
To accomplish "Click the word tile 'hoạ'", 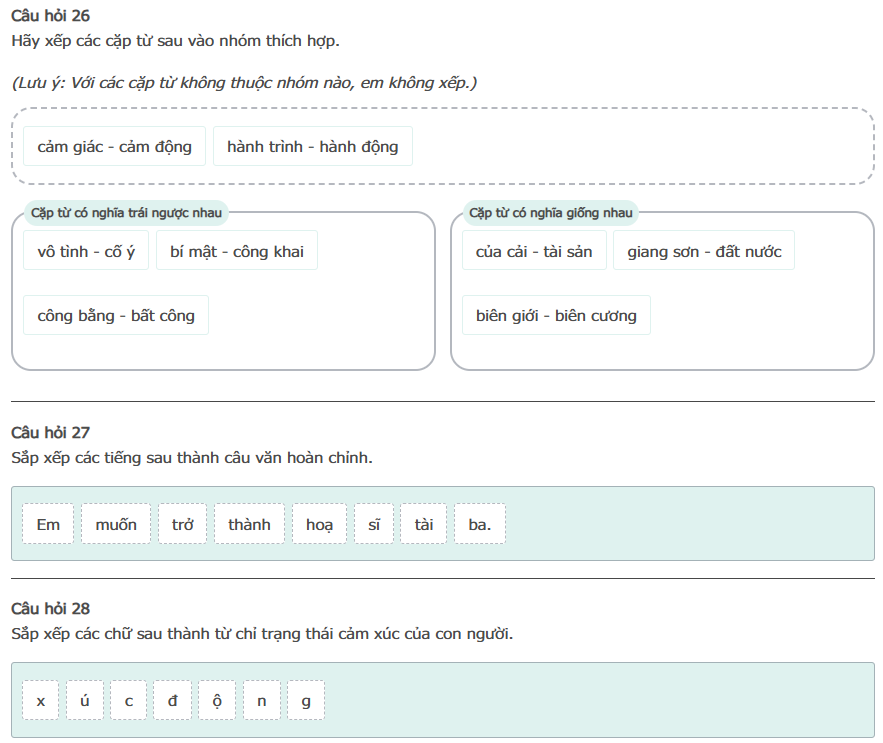I will [319, 524].
